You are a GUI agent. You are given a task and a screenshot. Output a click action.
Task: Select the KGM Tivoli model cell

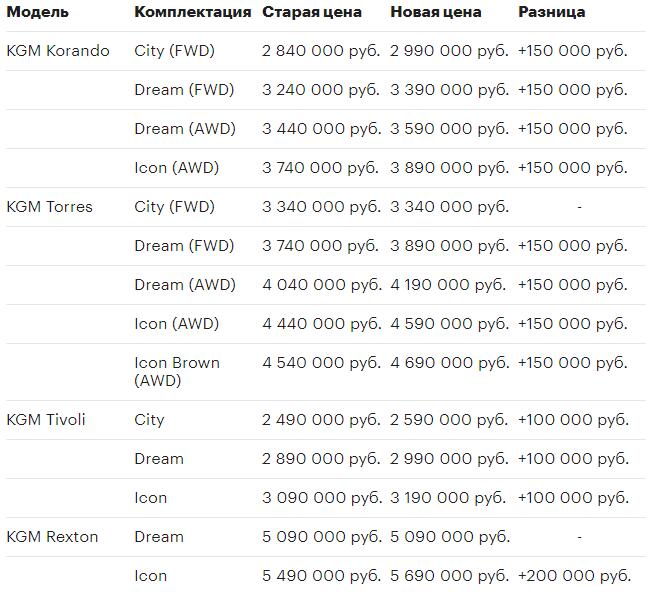pos(46,420)
